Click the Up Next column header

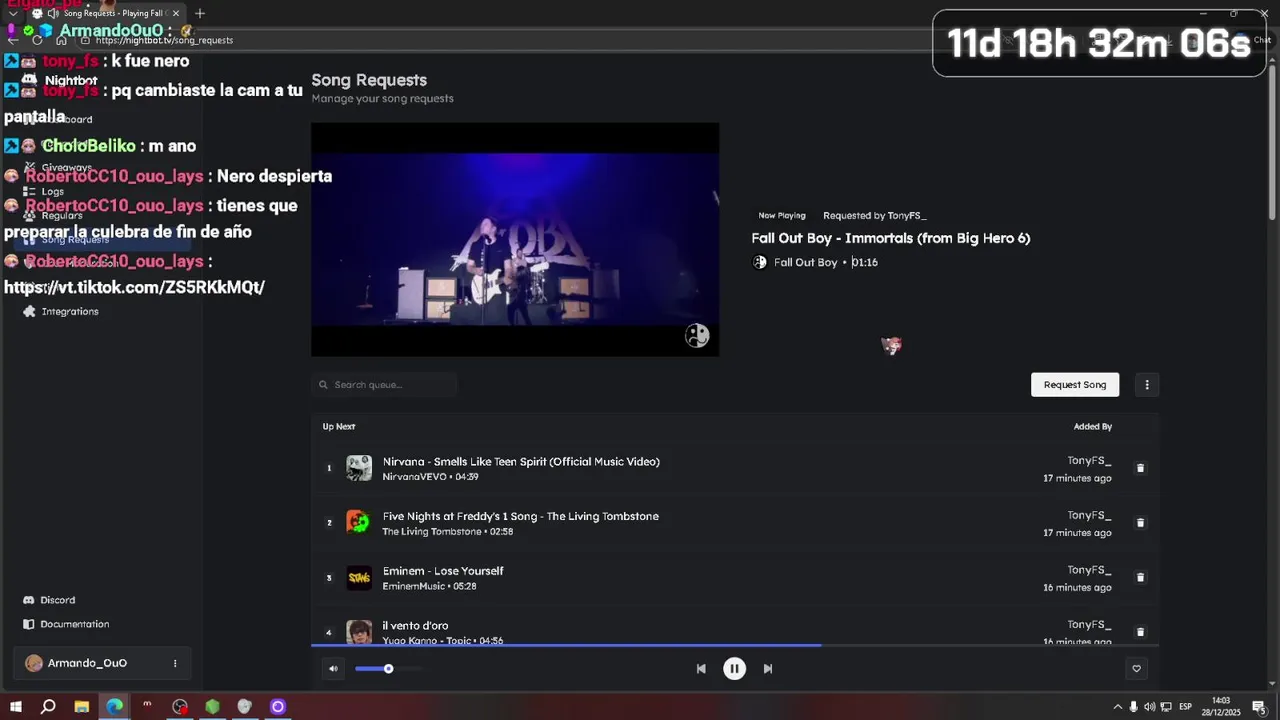pos(339,427)
